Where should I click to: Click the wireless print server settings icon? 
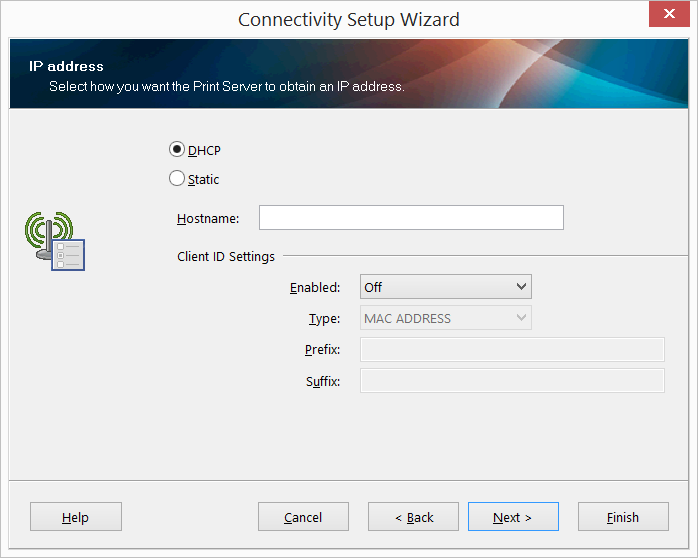coord(55,241)
